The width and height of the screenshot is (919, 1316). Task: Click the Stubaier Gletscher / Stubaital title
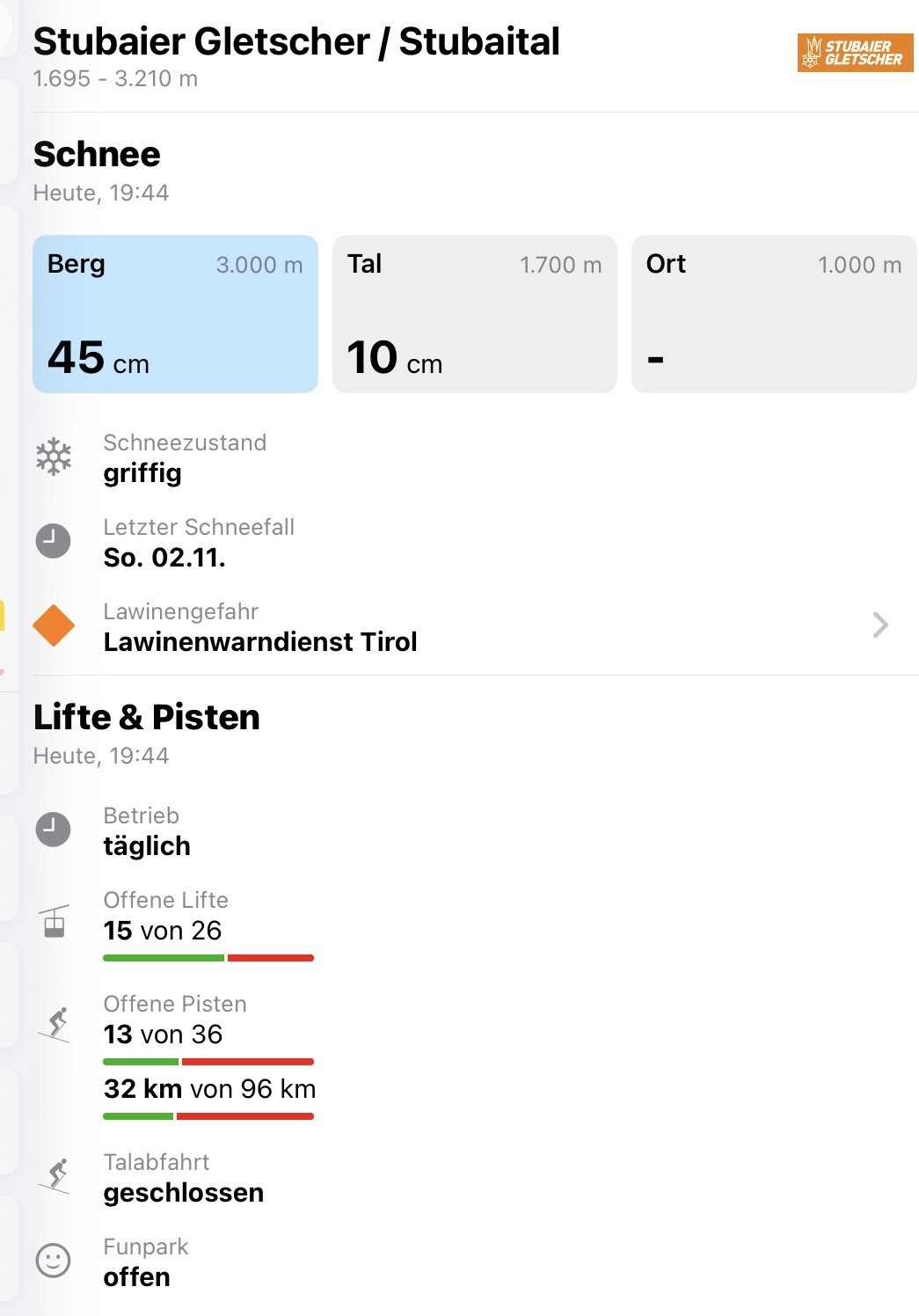296,41
